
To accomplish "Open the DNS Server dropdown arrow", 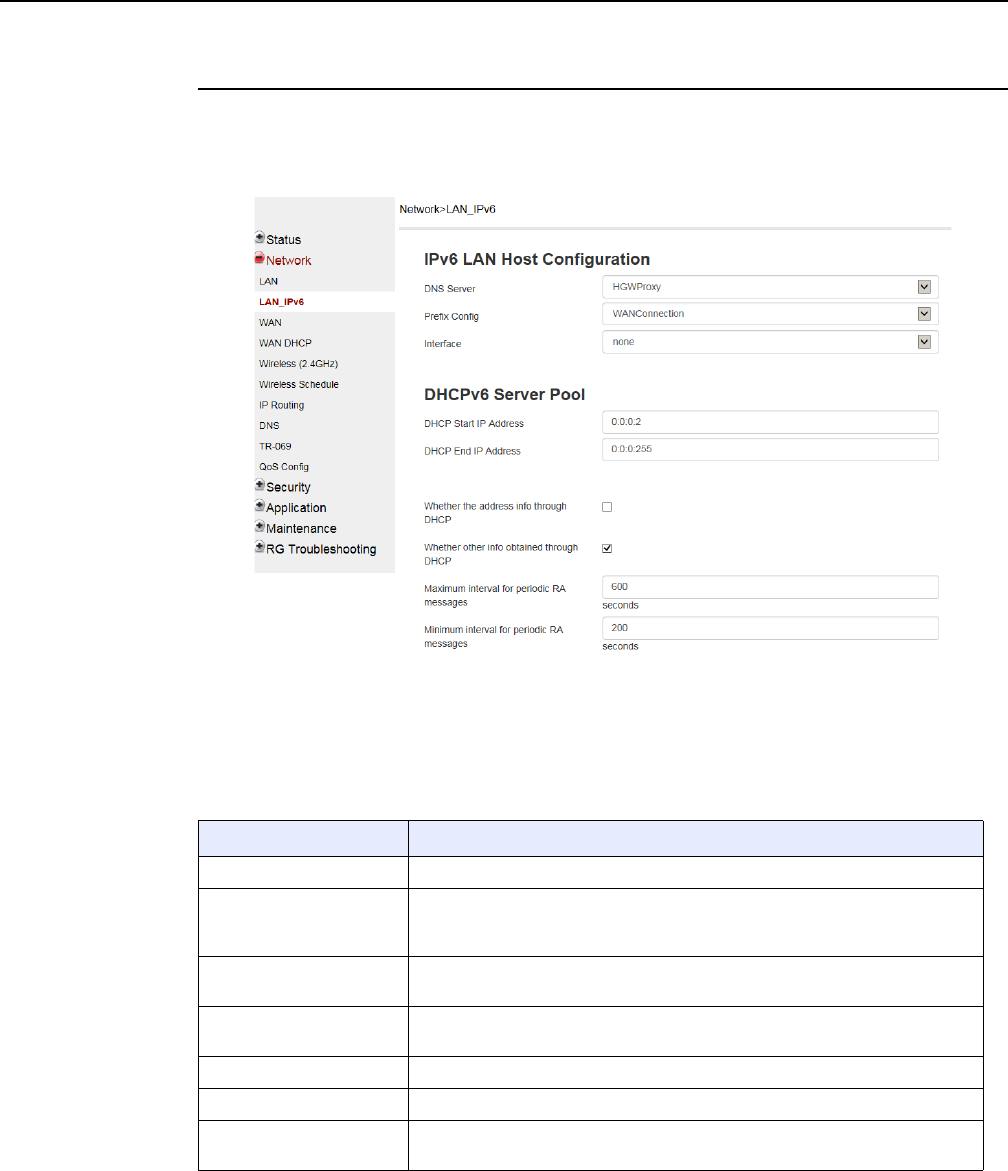I will point(924,287).
